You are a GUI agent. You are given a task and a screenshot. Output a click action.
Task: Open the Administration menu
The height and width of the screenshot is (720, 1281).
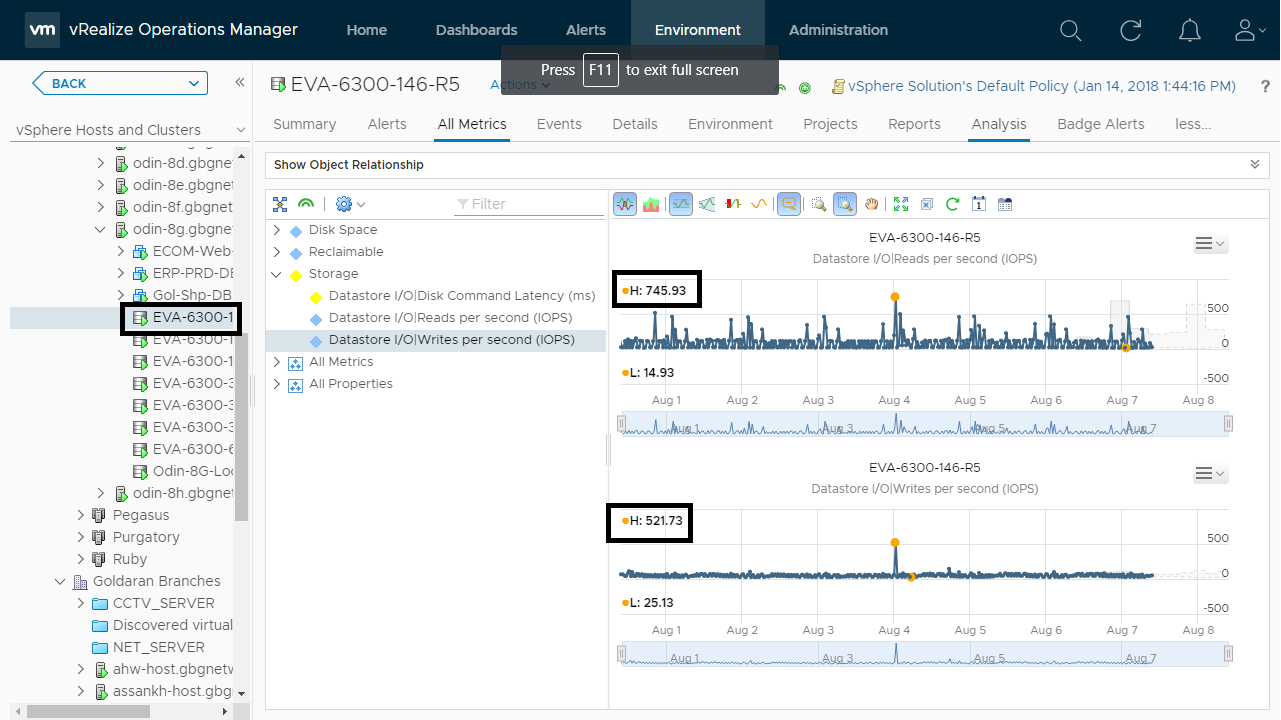coord(838,30)
